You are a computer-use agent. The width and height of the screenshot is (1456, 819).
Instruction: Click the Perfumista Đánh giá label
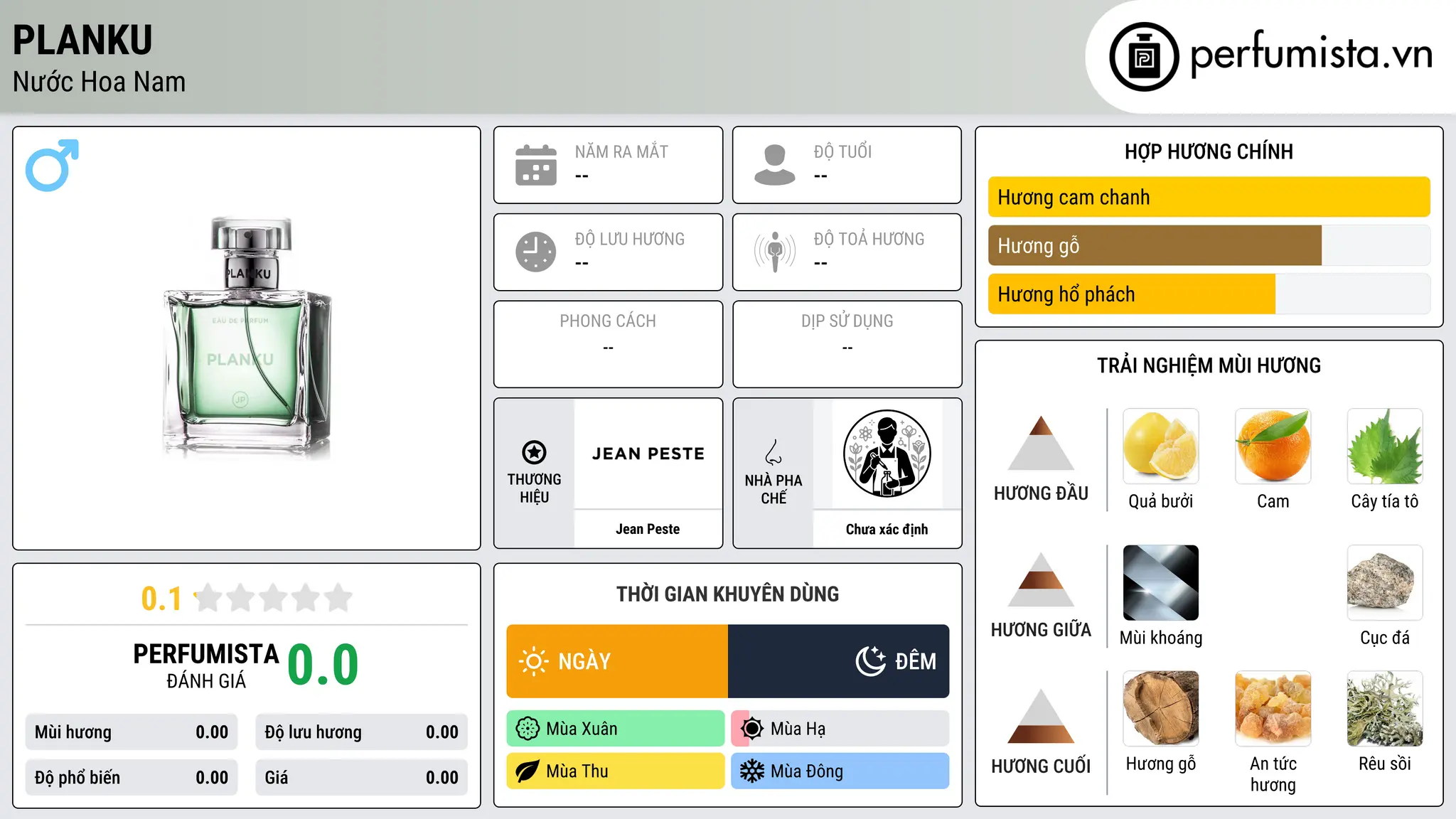[206, 665]
